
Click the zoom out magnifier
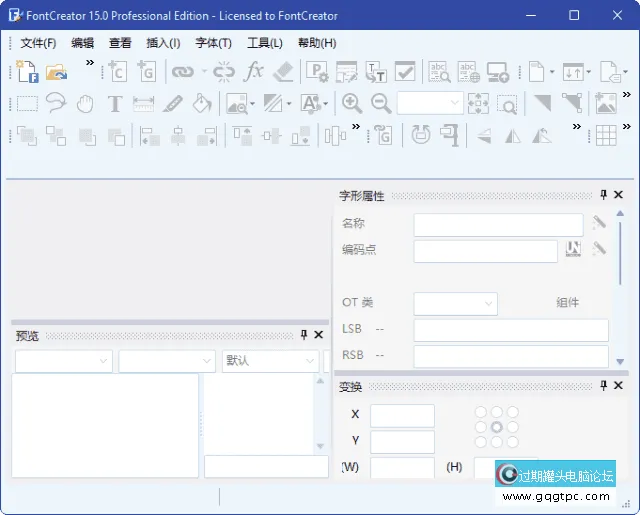coord(381,104)
